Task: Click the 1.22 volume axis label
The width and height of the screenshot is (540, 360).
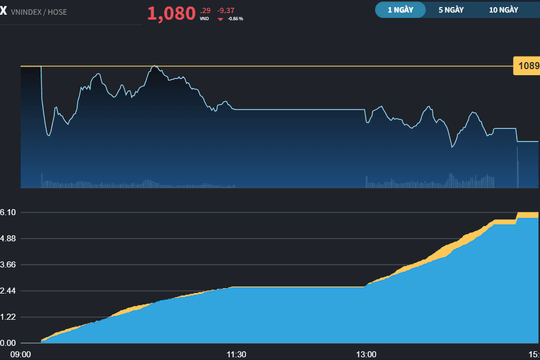Action: pyautogui.click(x=8, y=317)
